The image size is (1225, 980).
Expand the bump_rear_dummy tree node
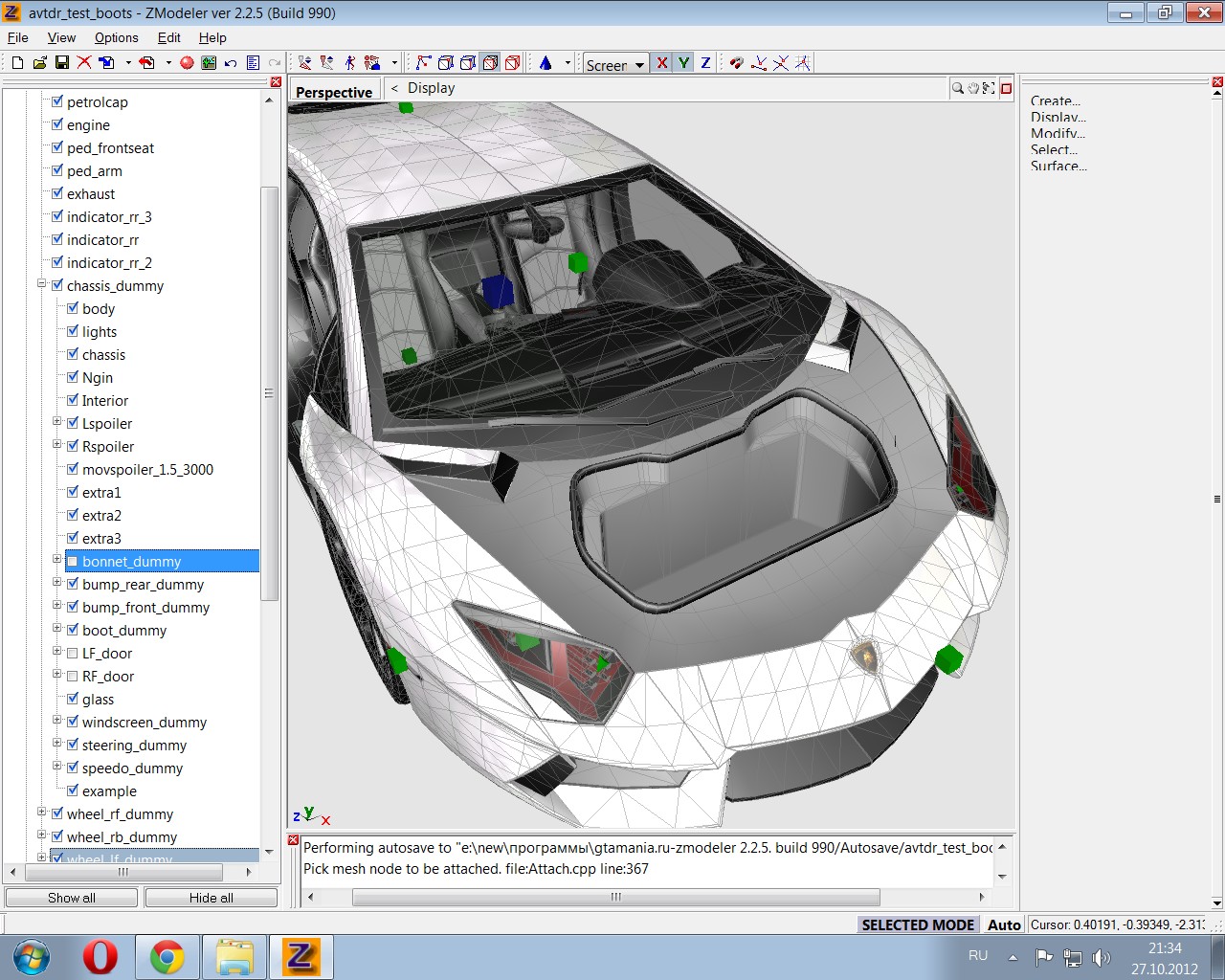click(x=56, y=583)
